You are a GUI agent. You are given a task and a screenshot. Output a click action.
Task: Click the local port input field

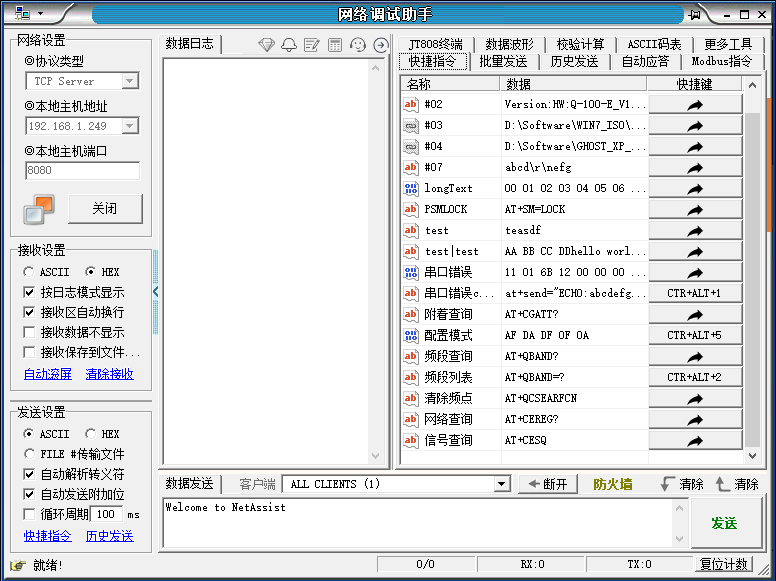(x=82, y=170)
